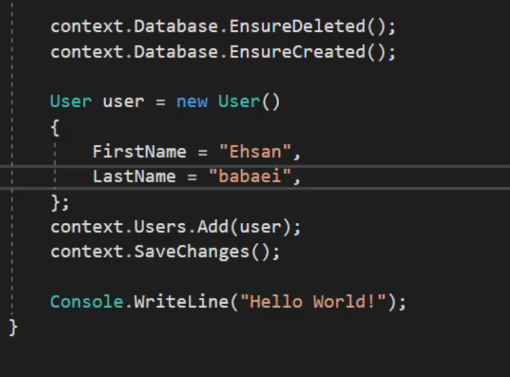Place cursor on User type declaration
This screenshot has height=377, width=510.
pyautogui.click(x=71, y=101)
